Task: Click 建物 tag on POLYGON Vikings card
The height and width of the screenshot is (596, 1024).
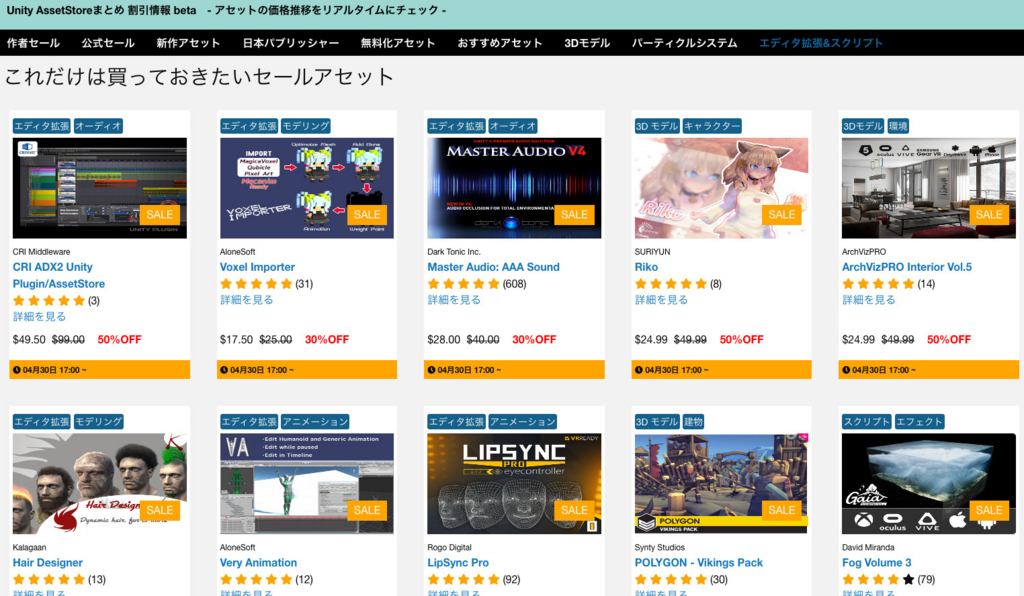Action: (694, 422)
